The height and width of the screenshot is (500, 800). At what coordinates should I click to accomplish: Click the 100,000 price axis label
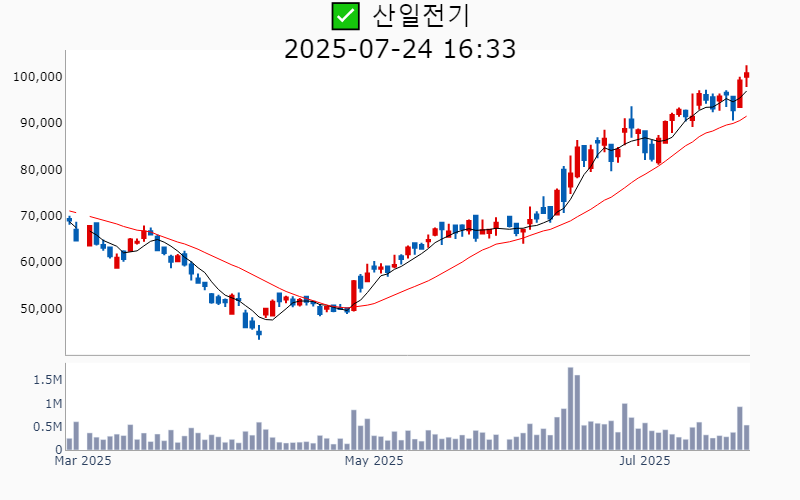38,77
